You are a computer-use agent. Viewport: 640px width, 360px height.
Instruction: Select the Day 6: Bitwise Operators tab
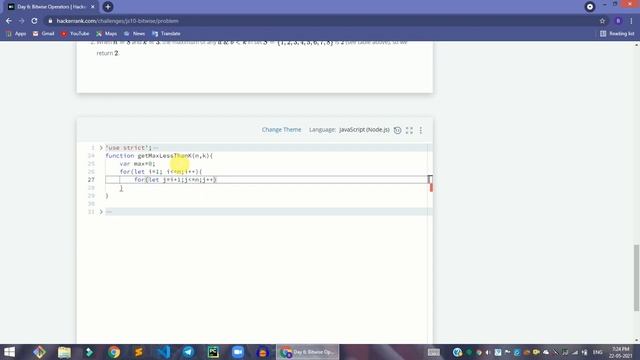[51, 7]
